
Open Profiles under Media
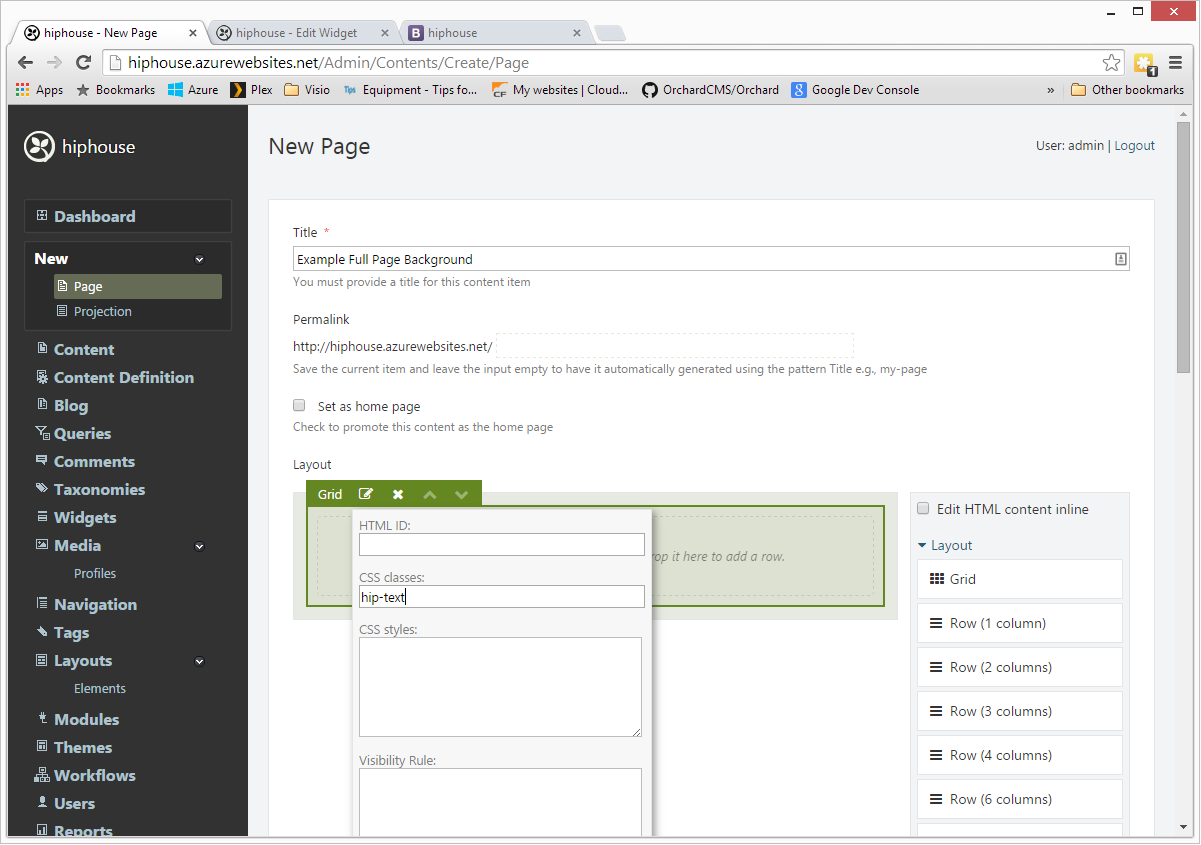(x=95, y=573)
